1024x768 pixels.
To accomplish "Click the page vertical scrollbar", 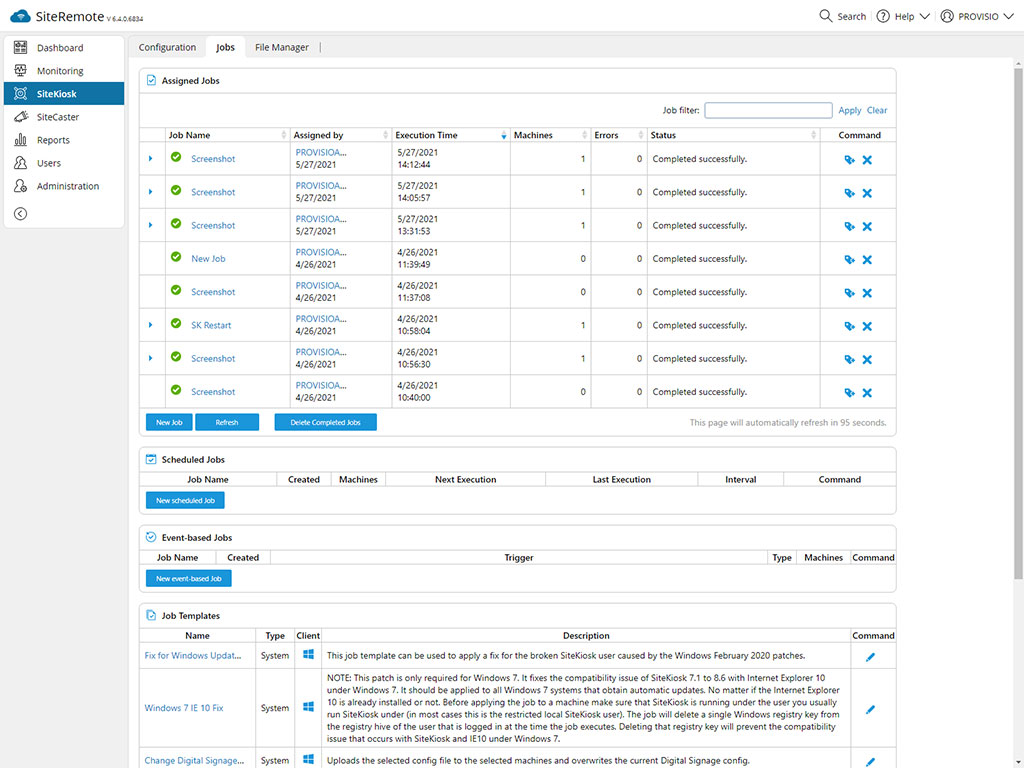I will tap(1018, 323).
